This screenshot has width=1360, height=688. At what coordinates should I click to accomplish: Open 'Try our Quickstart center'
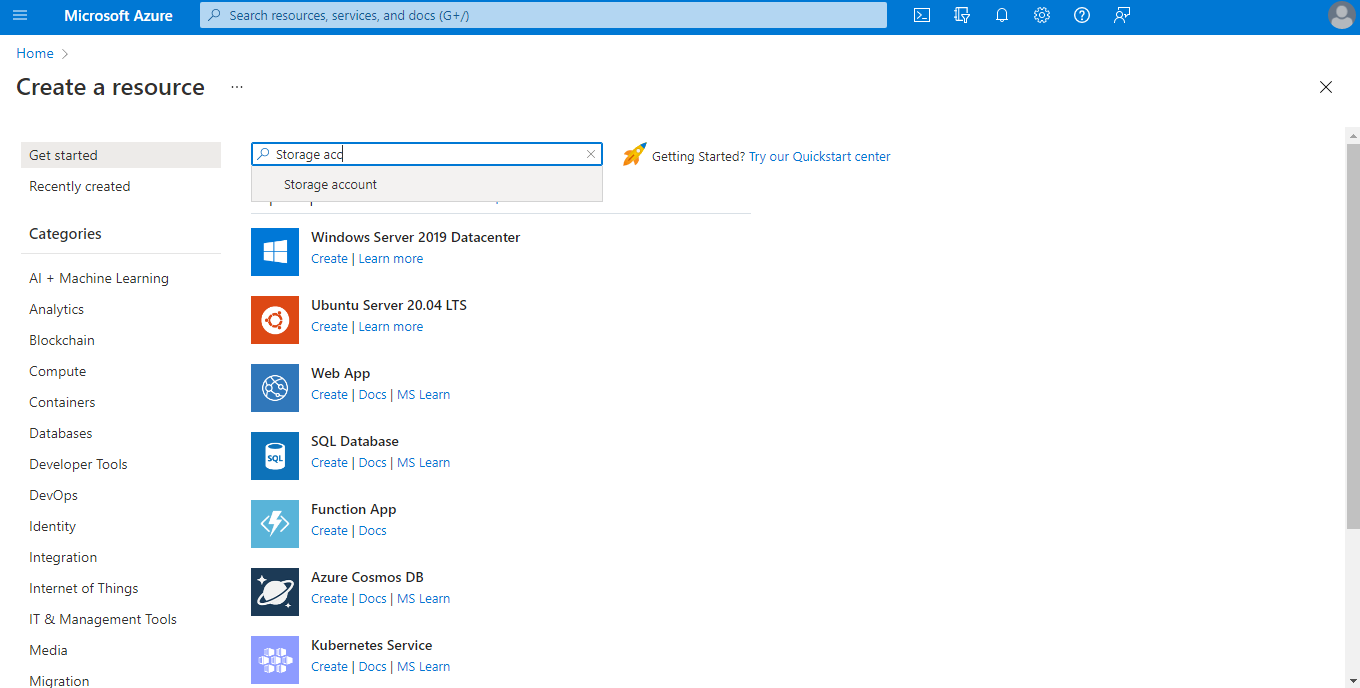click(819, 156)
